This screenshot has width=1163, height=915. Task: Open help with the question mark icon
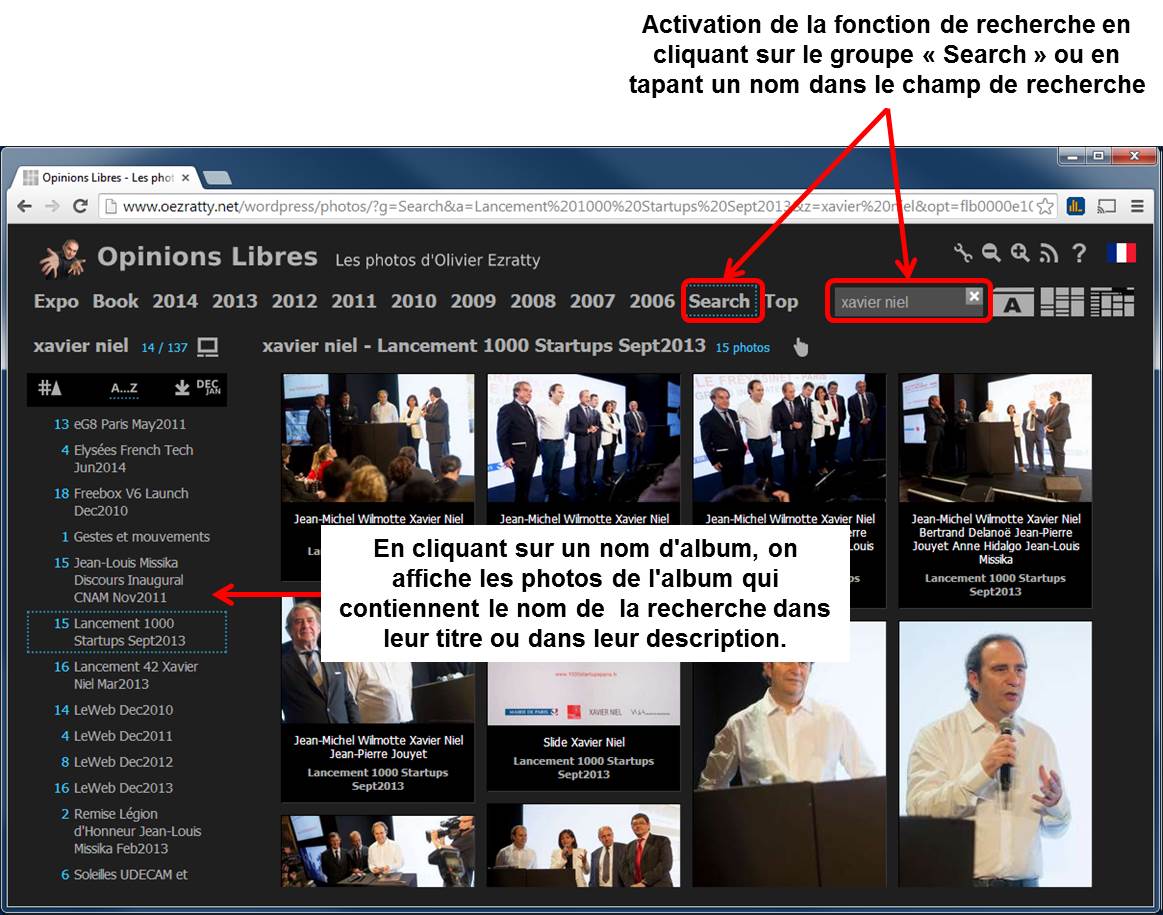[x=1079, y=253]
